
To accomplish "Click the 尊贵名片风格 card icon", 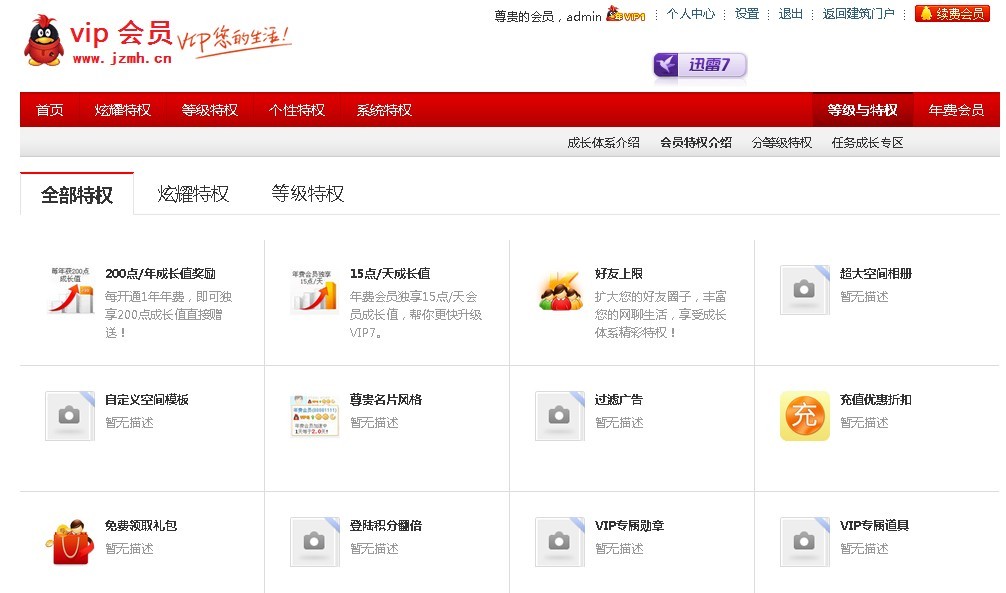I will (314, 416).
